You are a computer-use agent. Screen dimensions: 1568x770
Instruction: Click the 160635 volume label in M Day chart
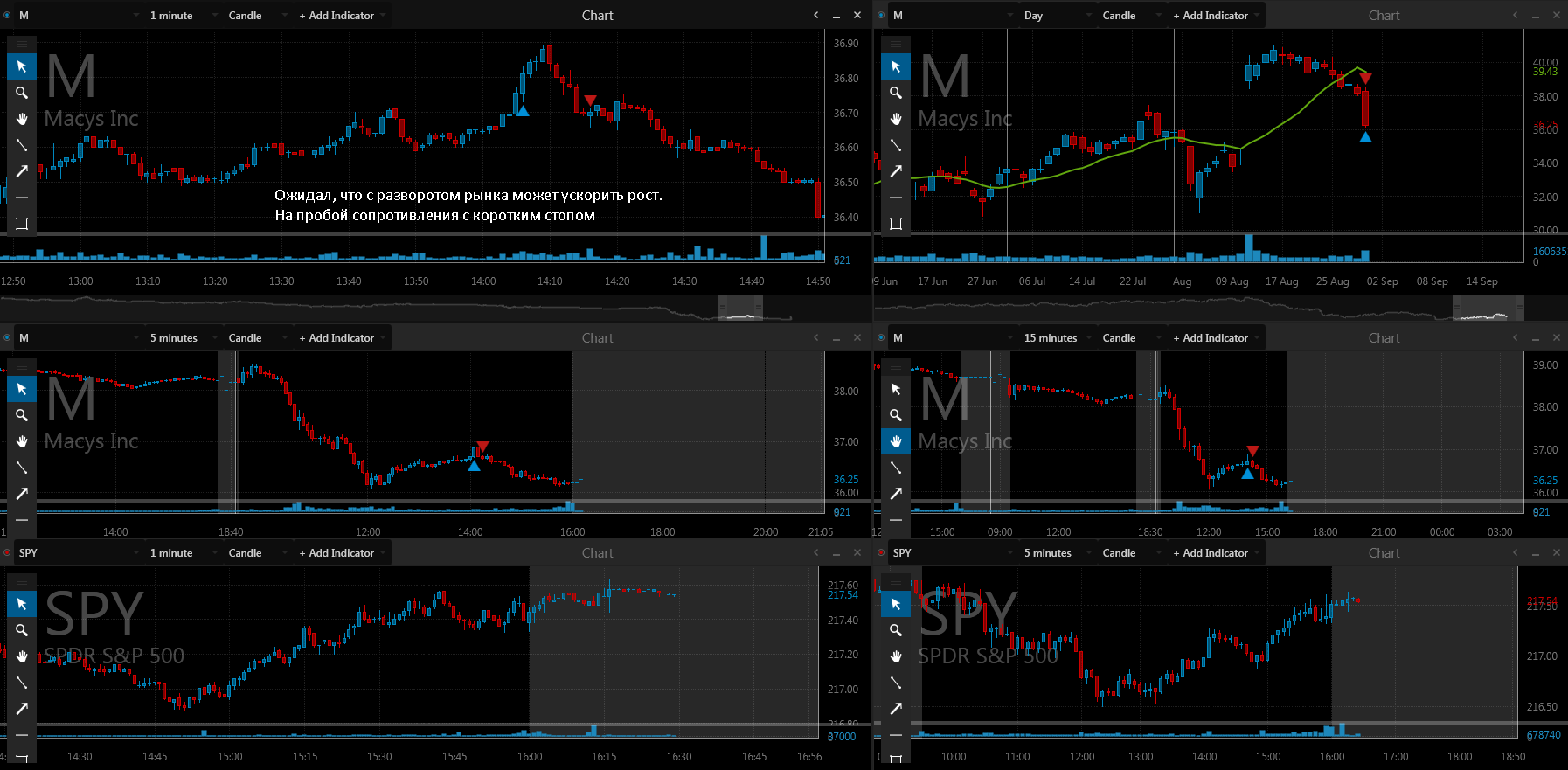tap(1550, 252)
